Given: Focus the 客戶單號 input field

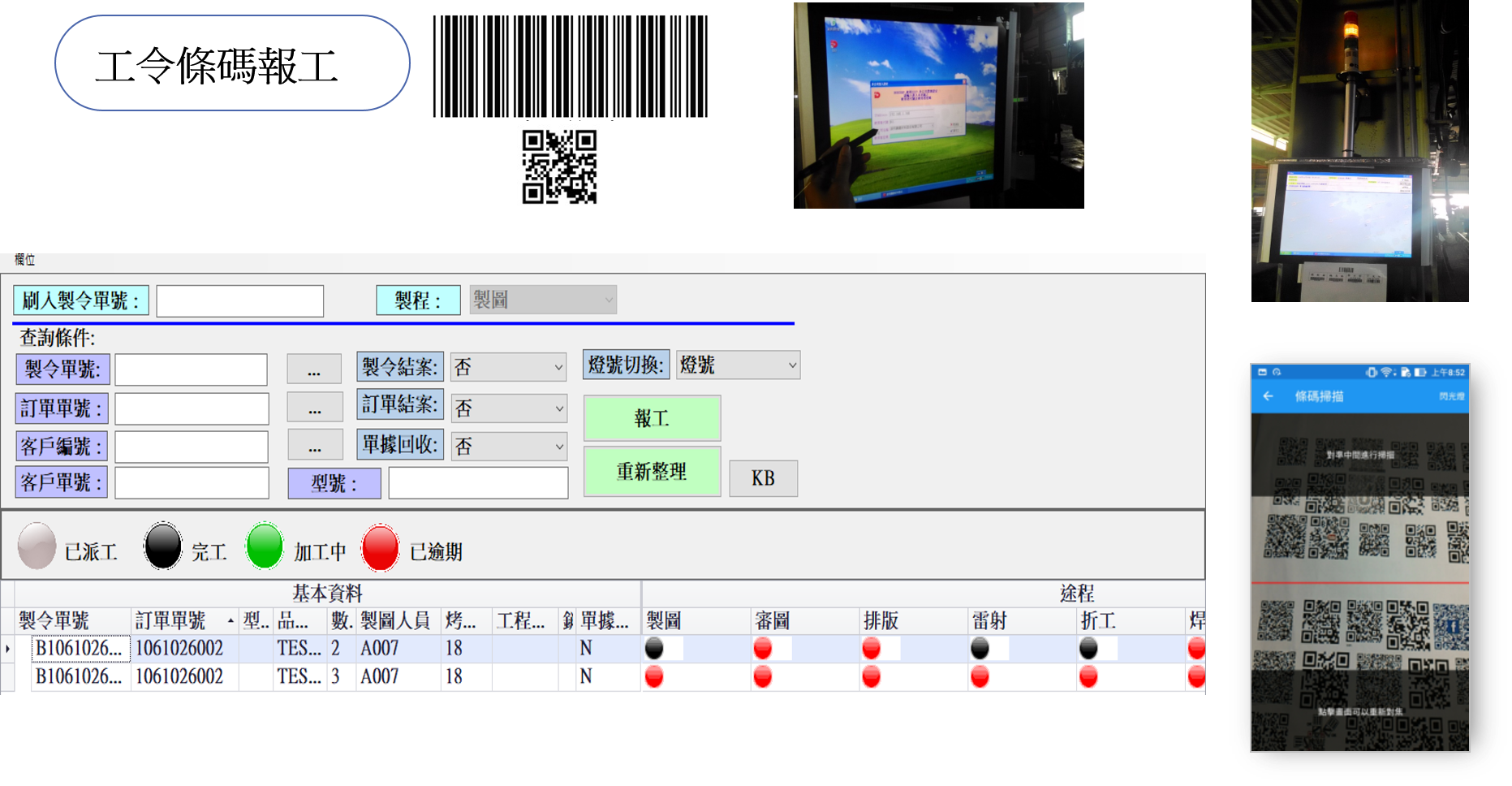Looking at the screenshot, I should pos(192,482).
